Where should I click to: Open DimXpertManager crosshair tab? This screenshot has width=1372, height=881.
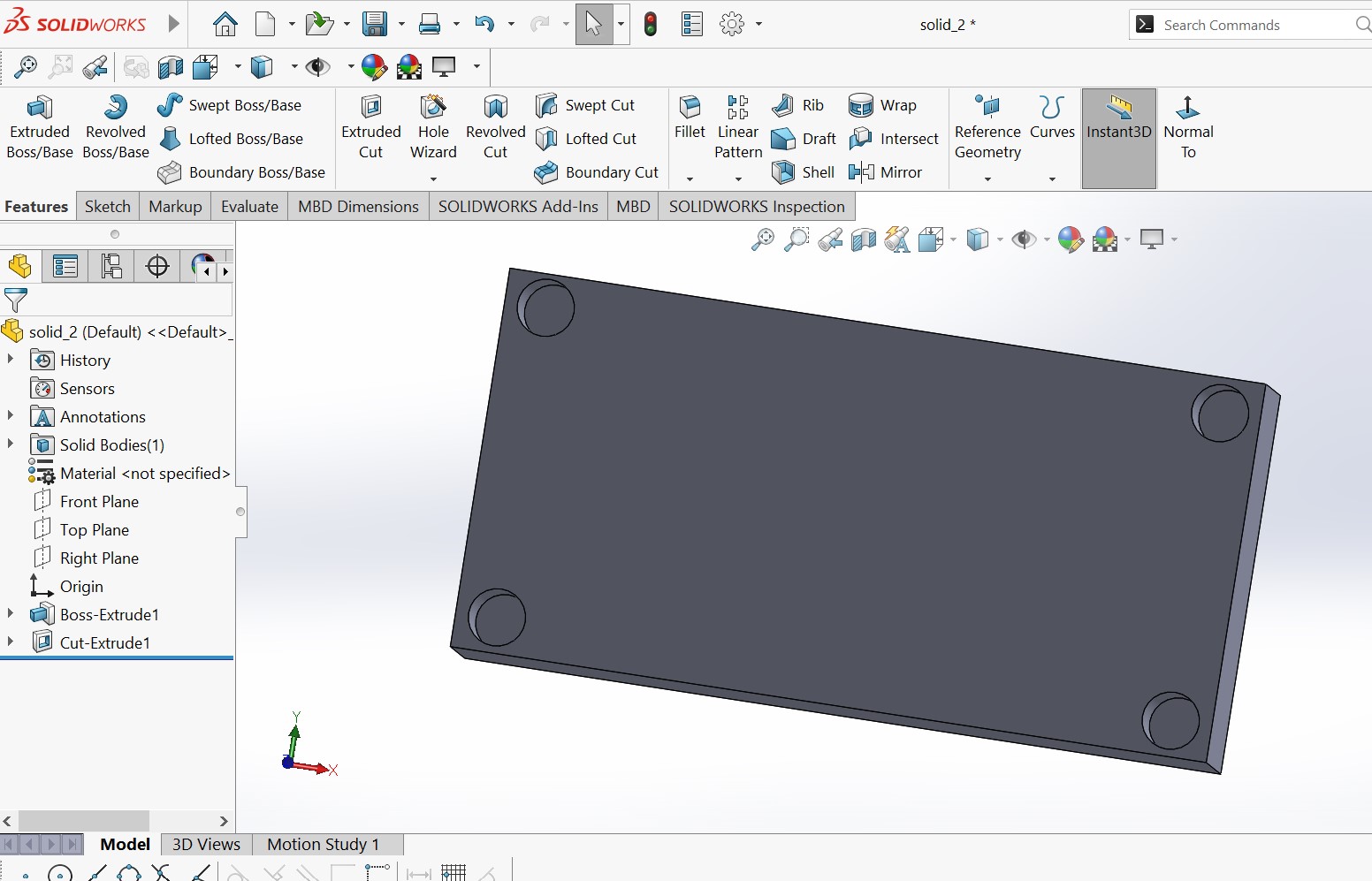[x=157, y=266]
